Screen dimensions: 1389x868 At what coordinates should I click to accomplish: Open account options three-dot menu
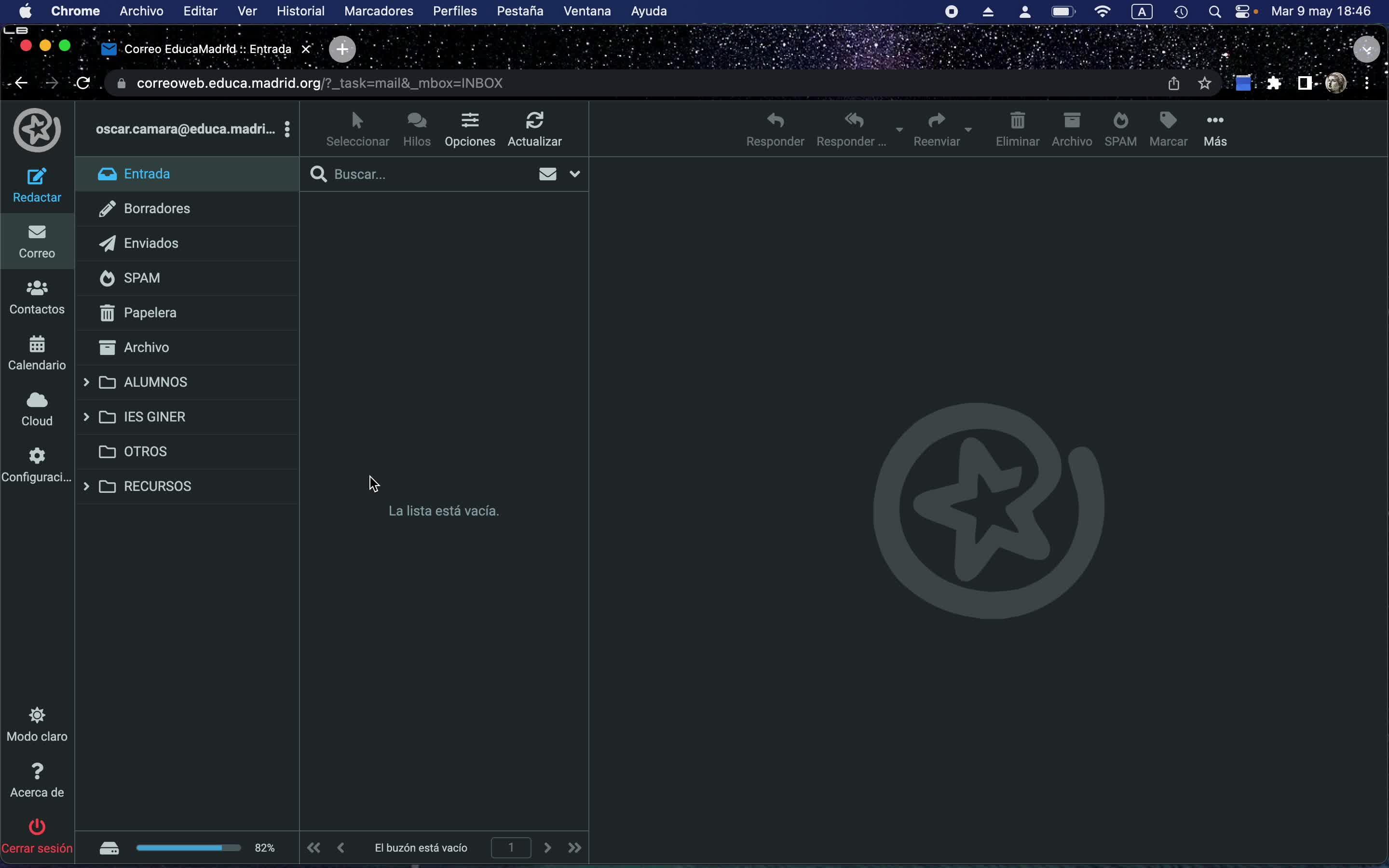[287, 129]
